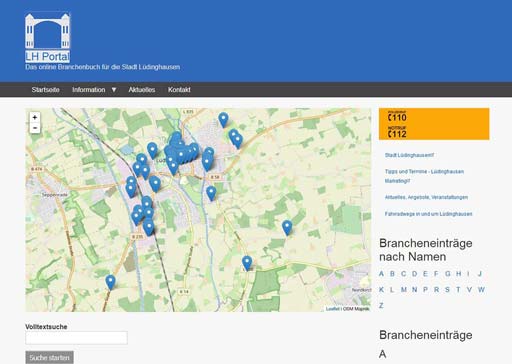Image resolution: width=512 pixels, height=364 pixels.
Task: Open the Kontakt page
Action: (179, 90)
